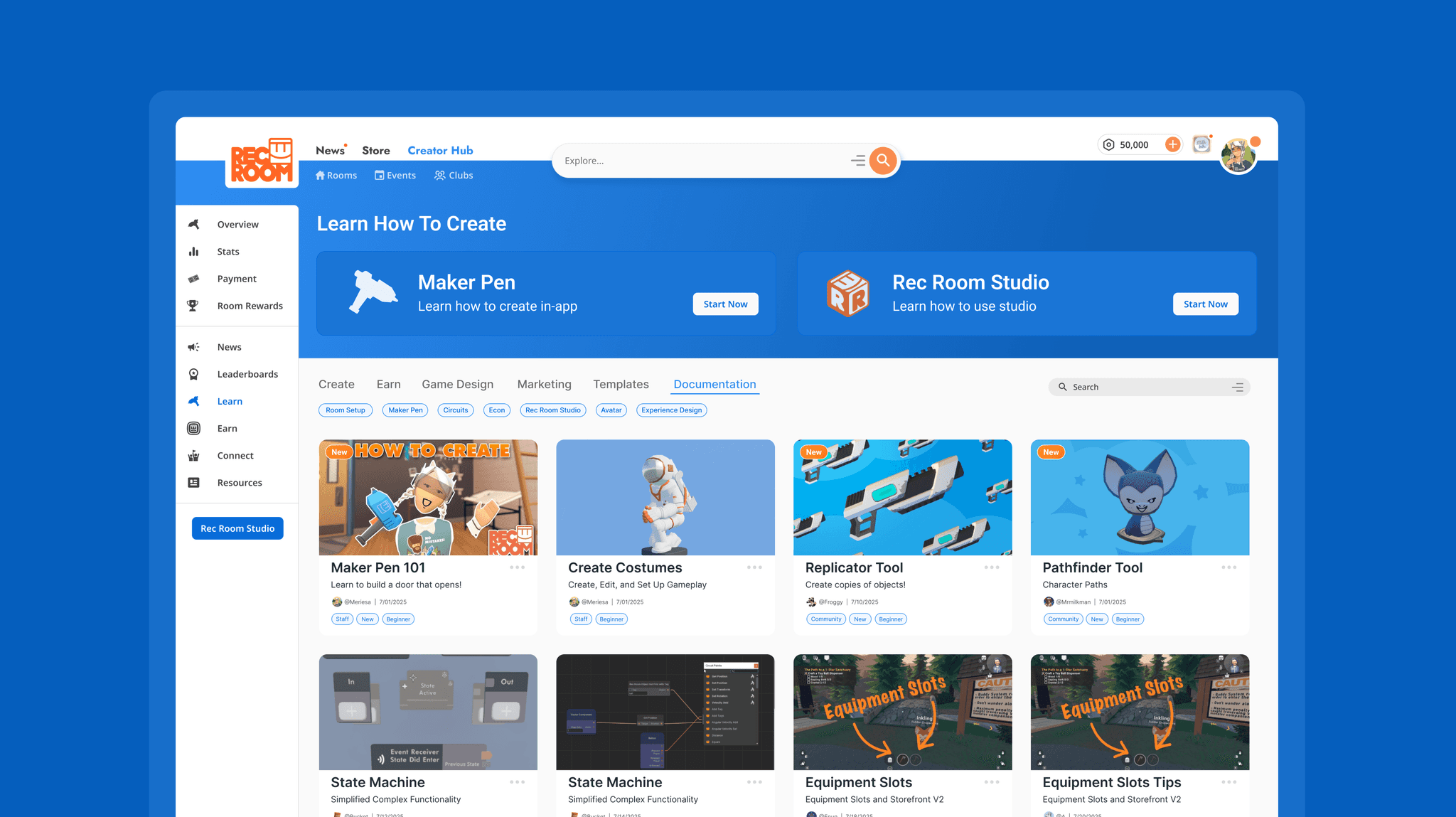Click the Clubs people icon
Screen dimensions: 1456x817
coord(440,176)
